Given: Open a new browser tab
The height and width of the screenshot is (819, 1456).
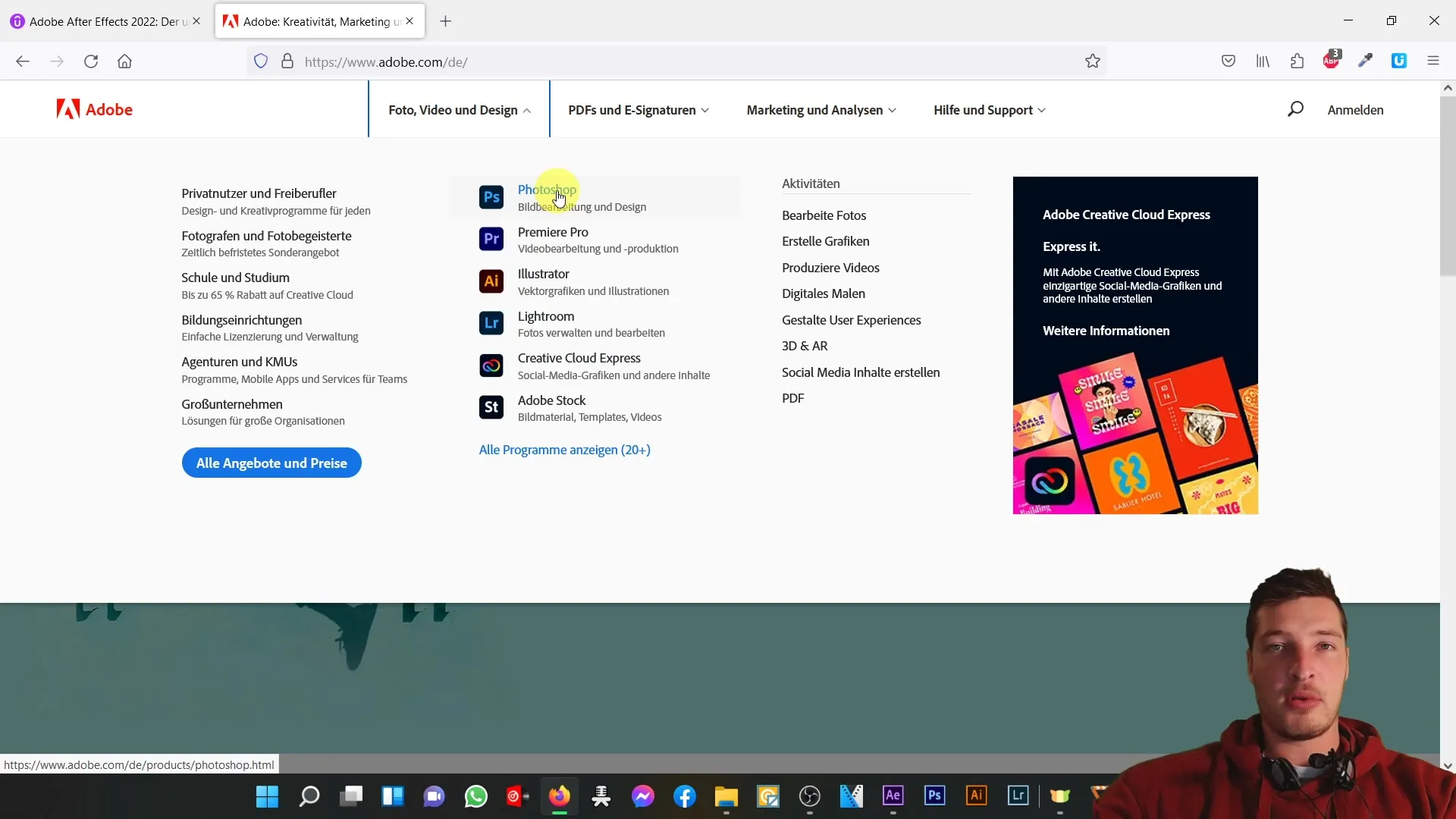Looking at the screenshot, I should [x=446, y=21].
